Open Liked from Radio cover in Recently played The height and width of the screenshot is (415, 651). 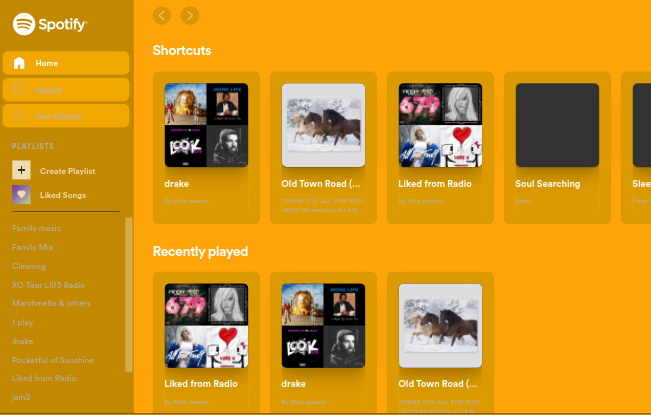(206, 325)
